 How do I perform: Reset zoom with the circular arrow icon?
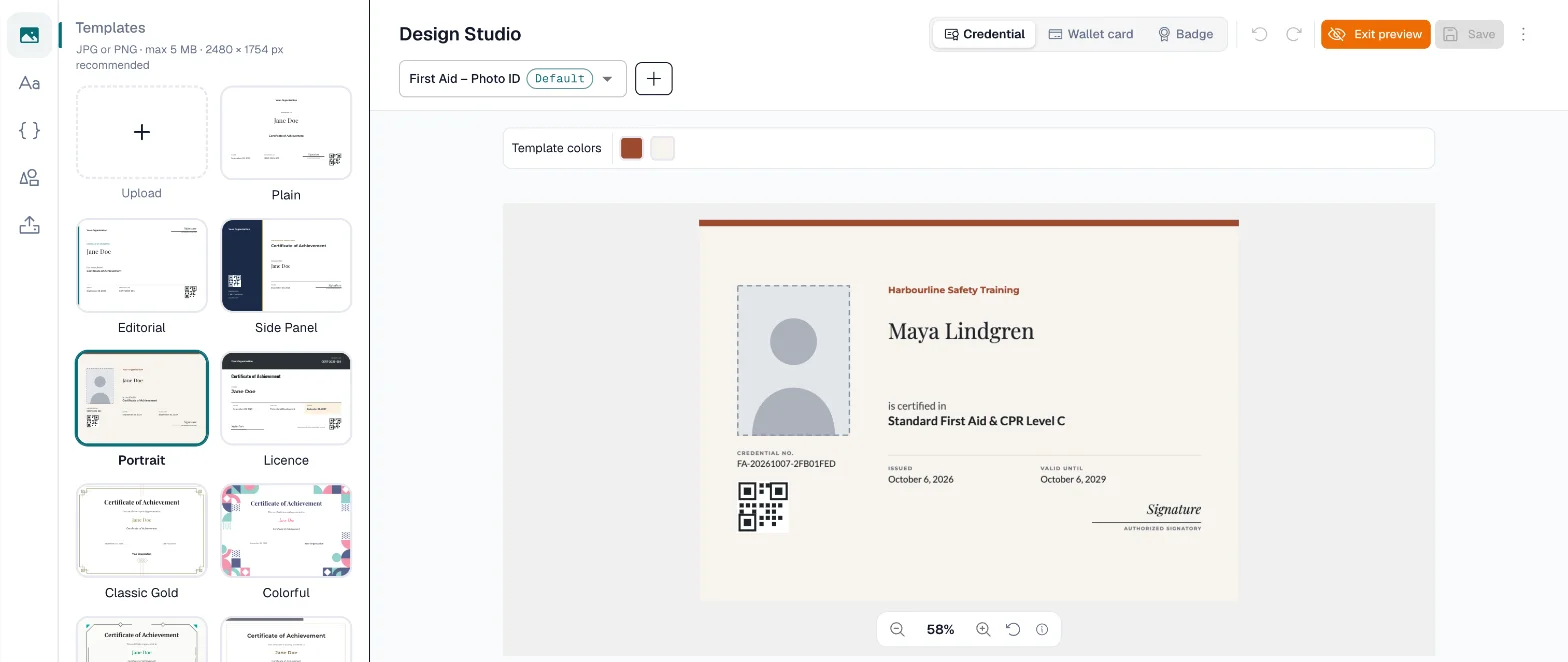[1013, 629]
